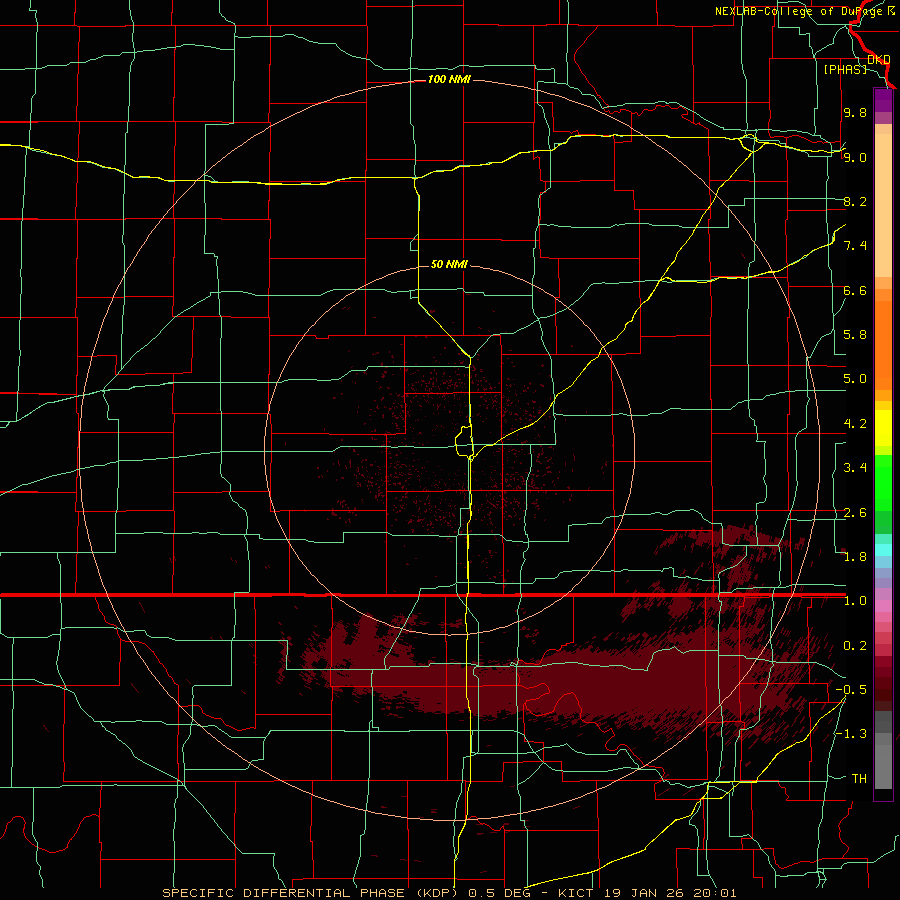900x900 pixels.
Task: Click the DKD product code label
Action: tap(879, 60)
